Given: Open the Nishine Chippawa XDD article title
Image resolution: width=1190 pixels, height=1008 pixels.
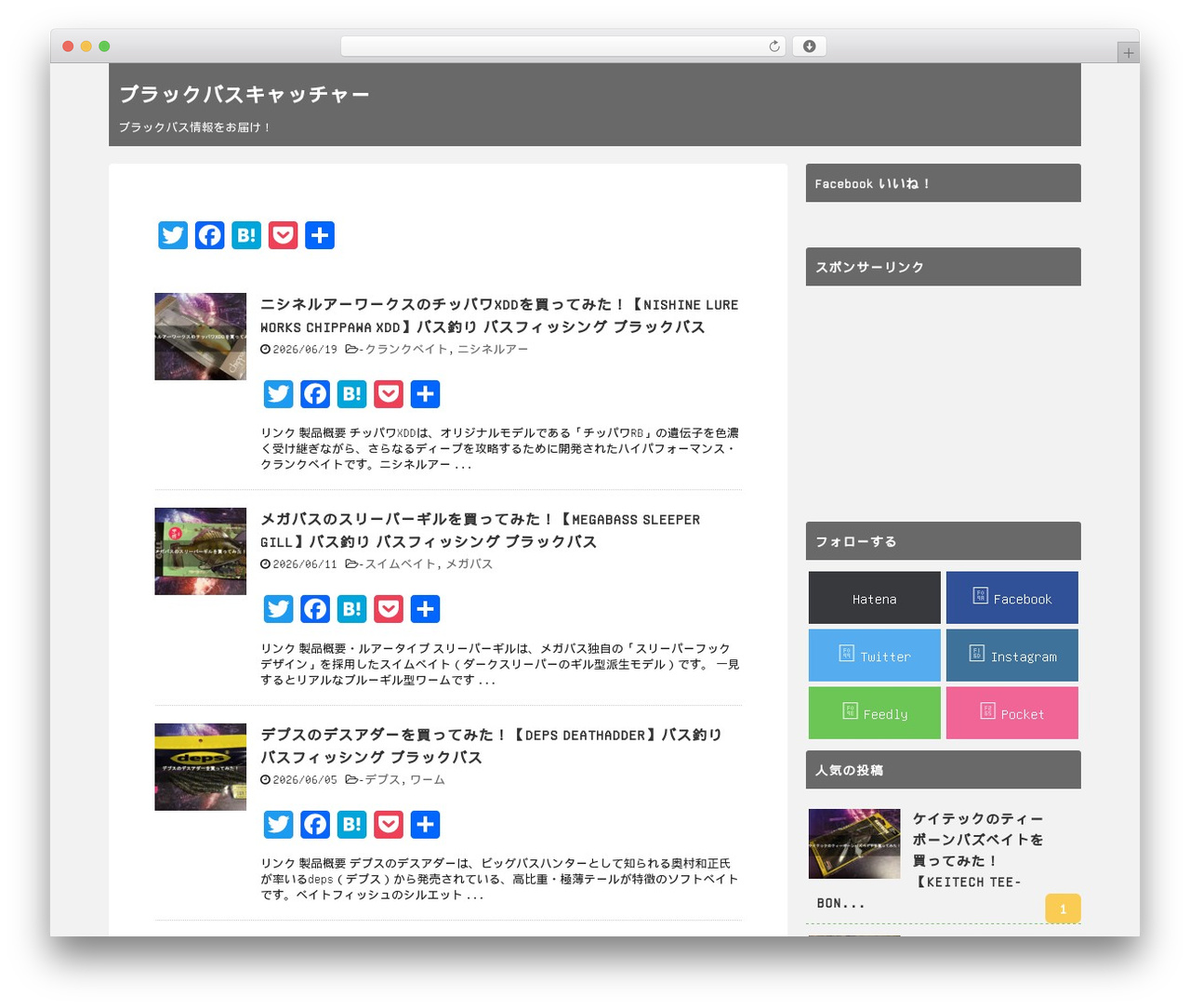Looking at the screenshot, I should (499, 316).
